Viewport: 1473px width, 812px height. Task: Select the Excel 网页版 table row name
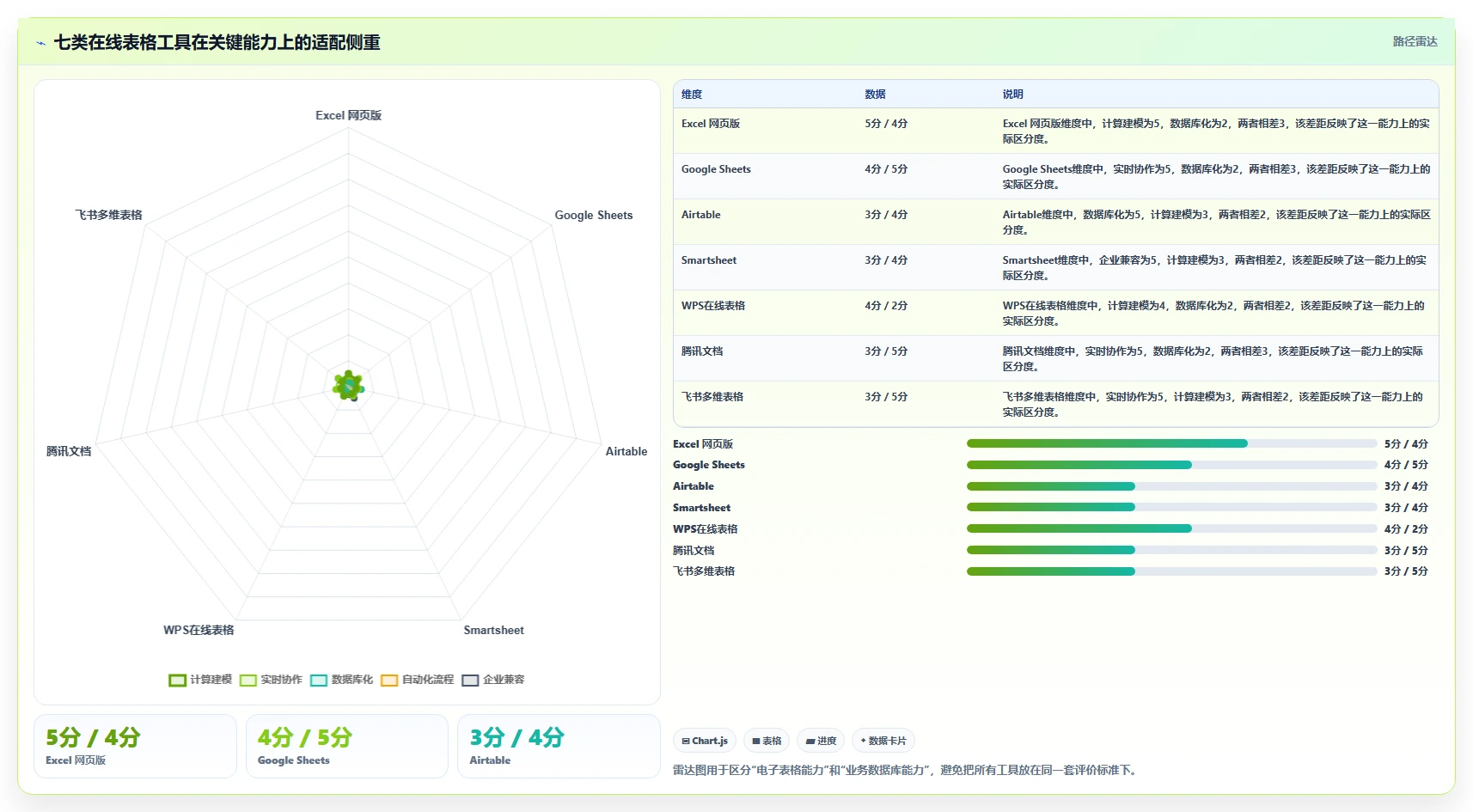(x=711, y=124)
